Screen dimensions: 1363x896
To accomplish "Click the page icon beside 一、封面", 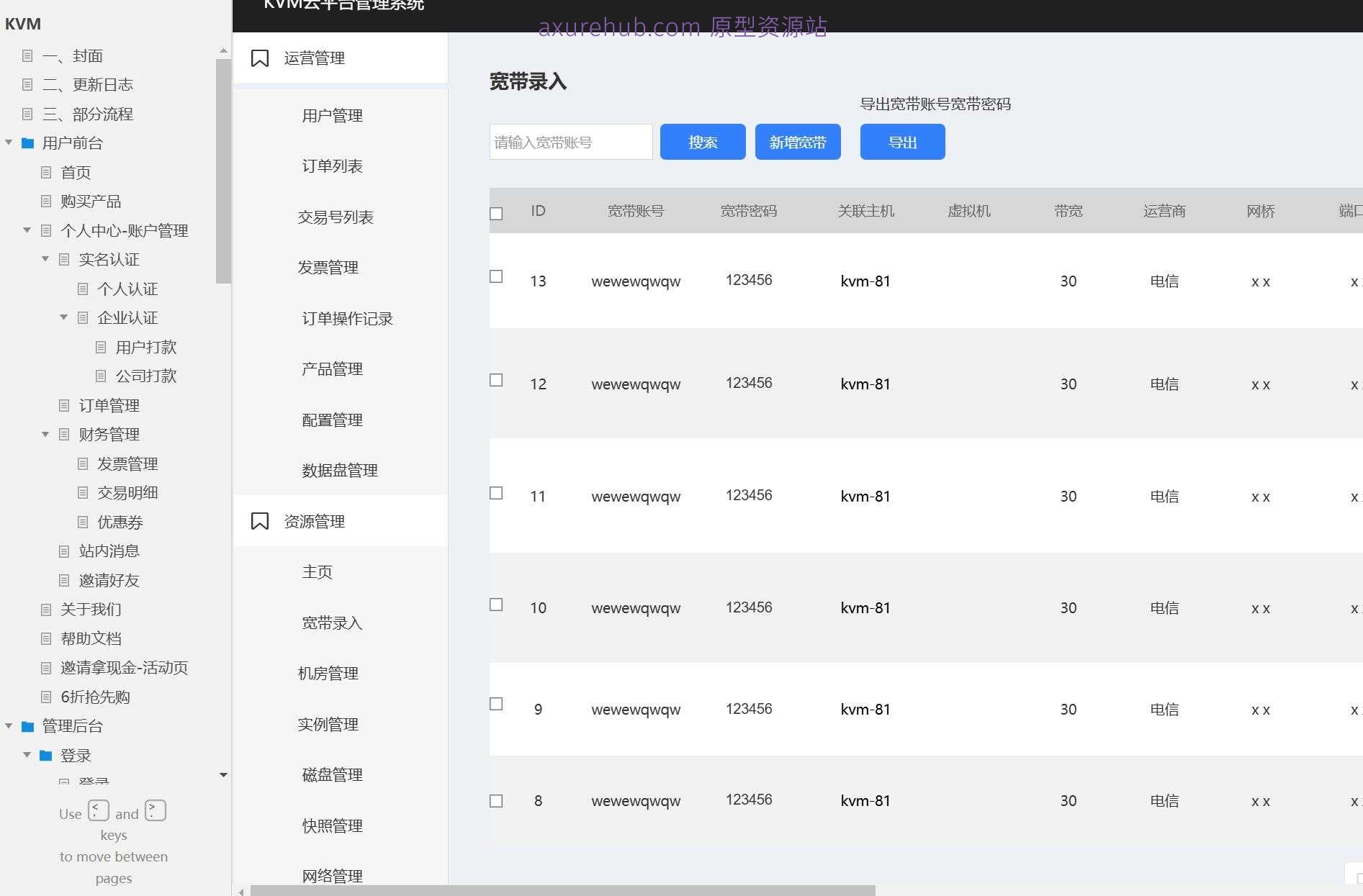I will [x=28, y=55].
